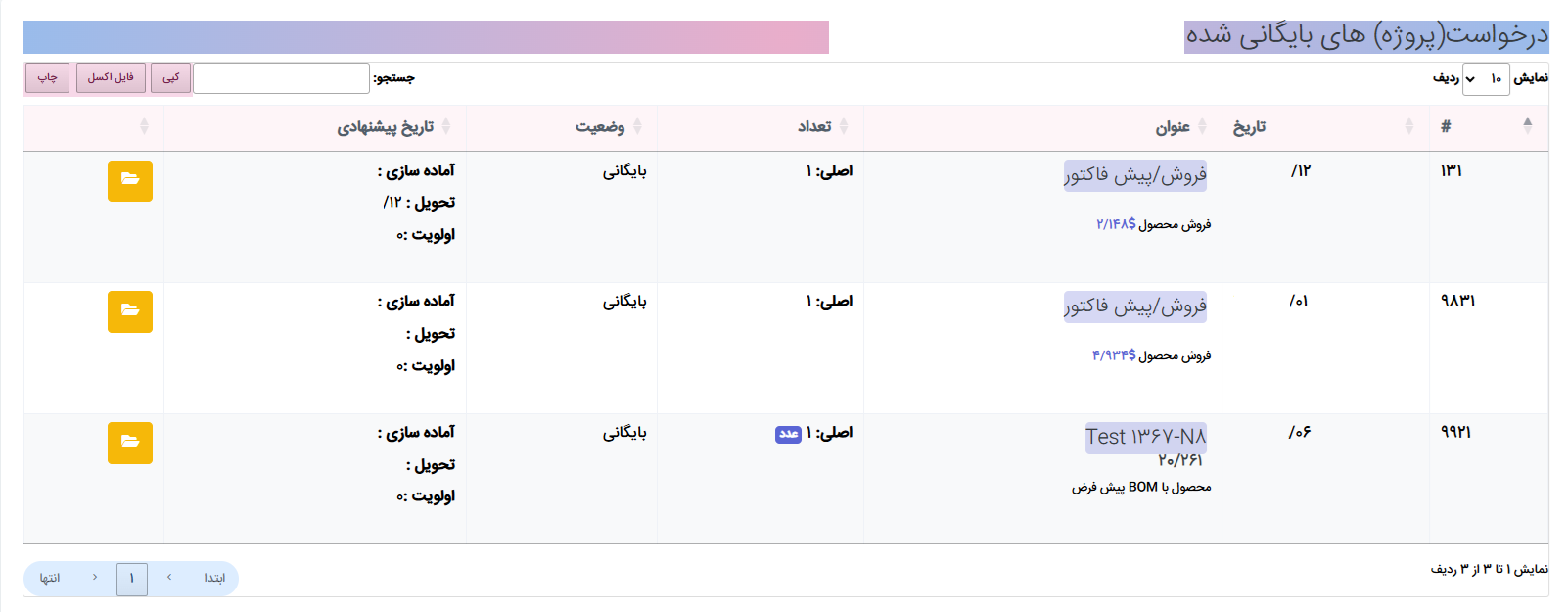Image resolution: width=1568 pixels, height=612 pixels.
Task: Go to page 1 in pagination
Action: pos(132,579)
